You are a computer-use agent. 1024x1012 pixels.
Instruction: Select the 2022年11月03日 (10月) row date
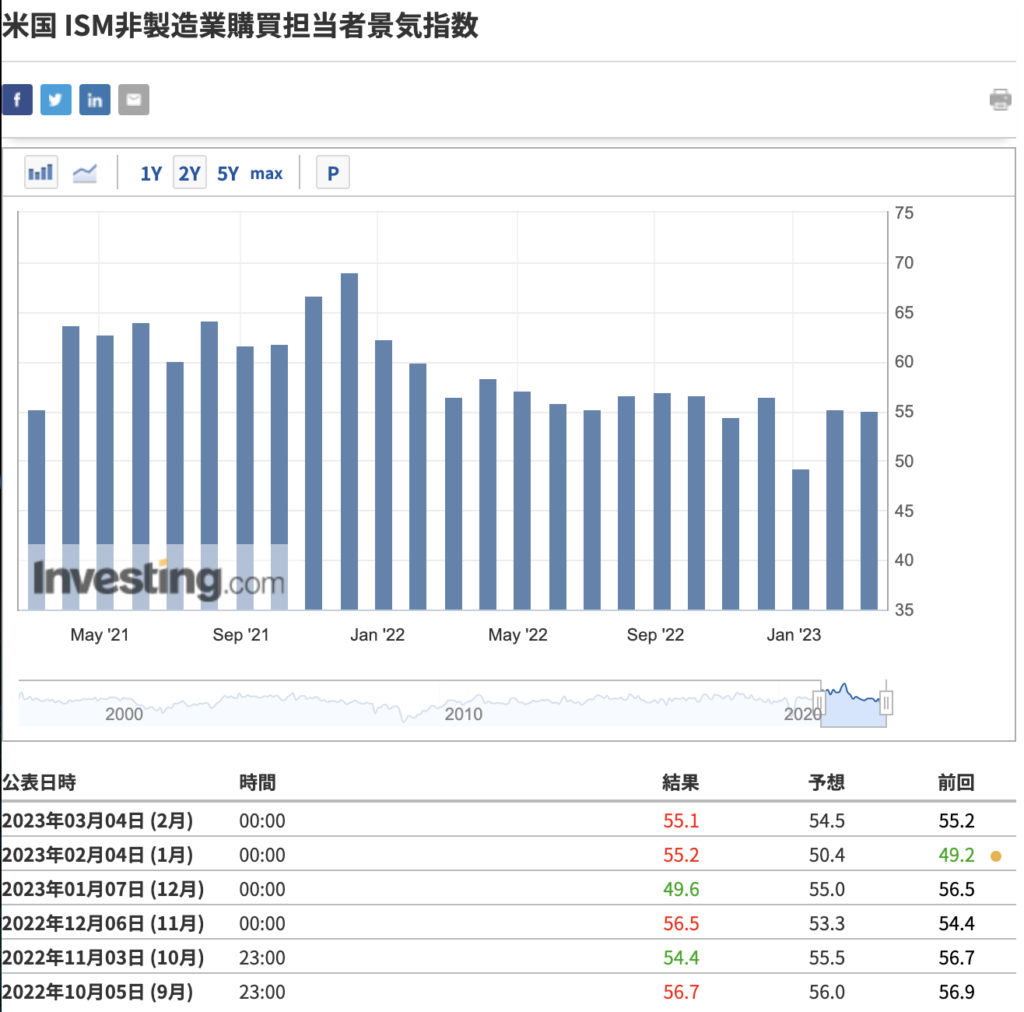click(103, 958)
